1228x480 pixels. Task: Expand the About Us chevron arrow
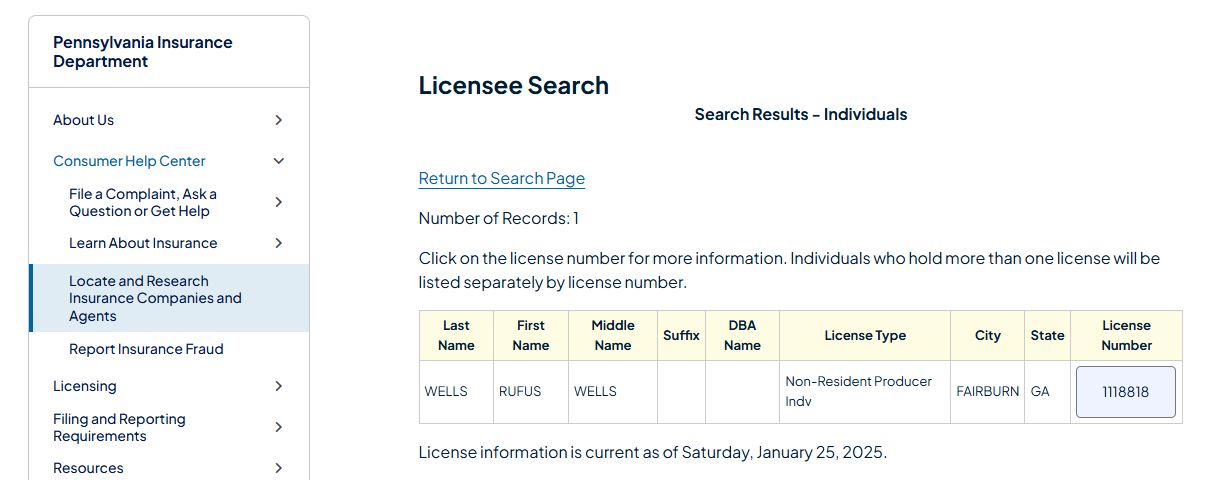(x=279, y=120)
